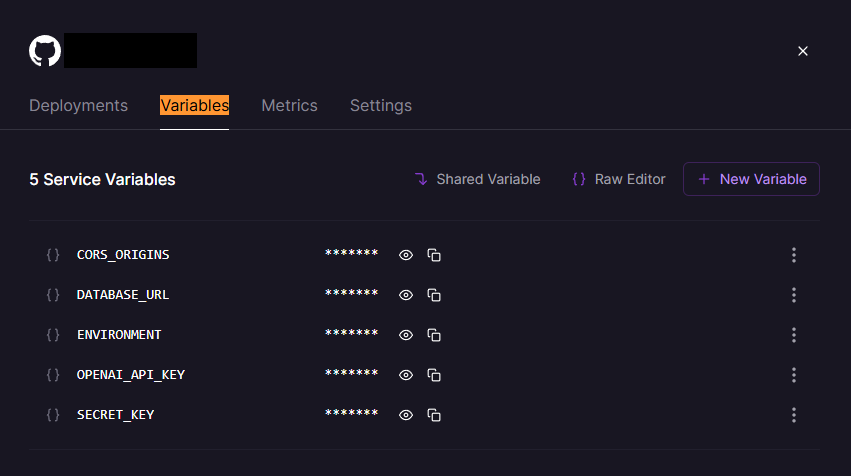Open the options menu for SECRET_KEY
The image size is (851, 476).
[x=794, y=415]
